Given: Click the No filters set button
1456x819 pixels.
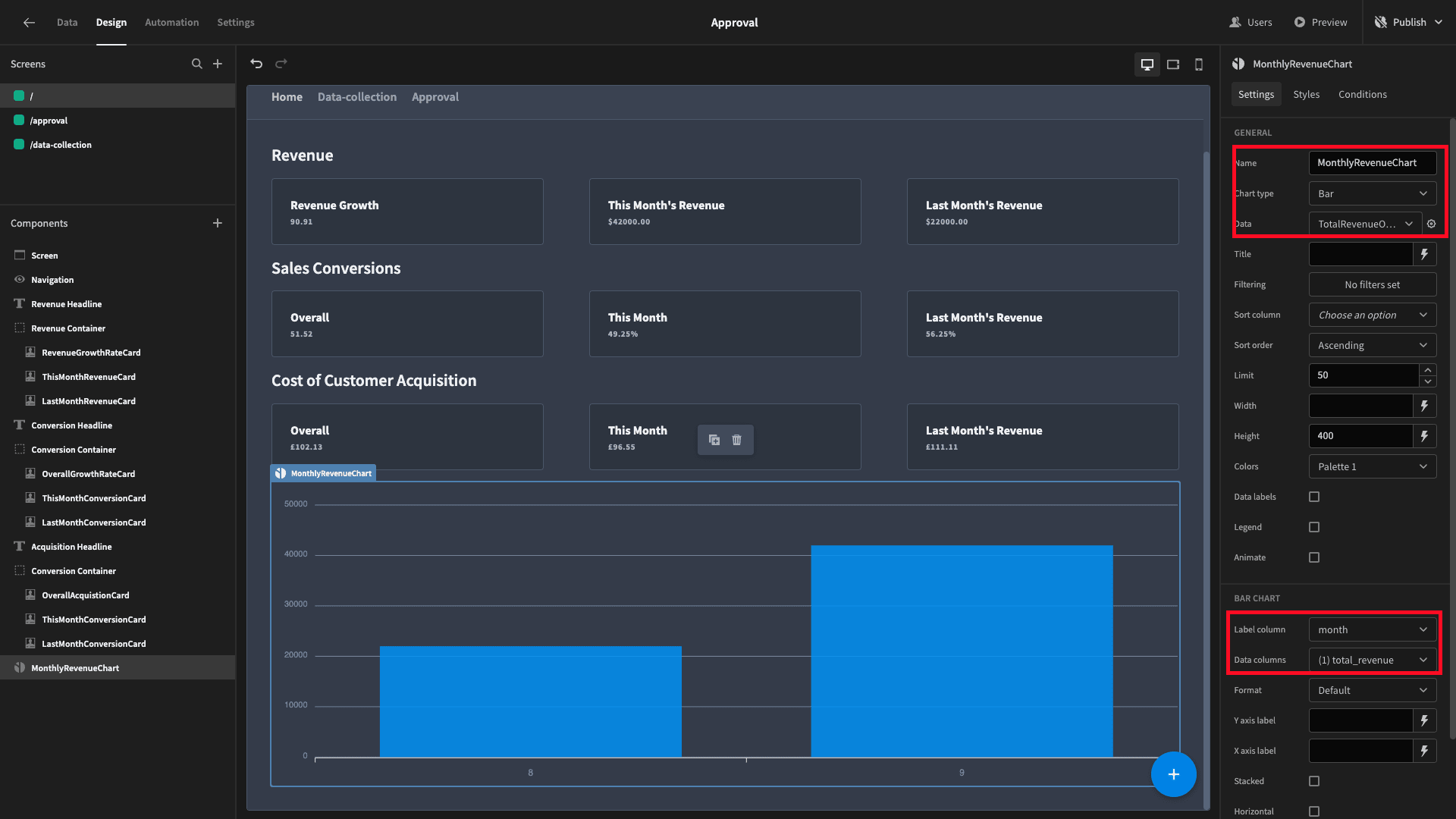Looking at the screenshot, I should 1373,284.
